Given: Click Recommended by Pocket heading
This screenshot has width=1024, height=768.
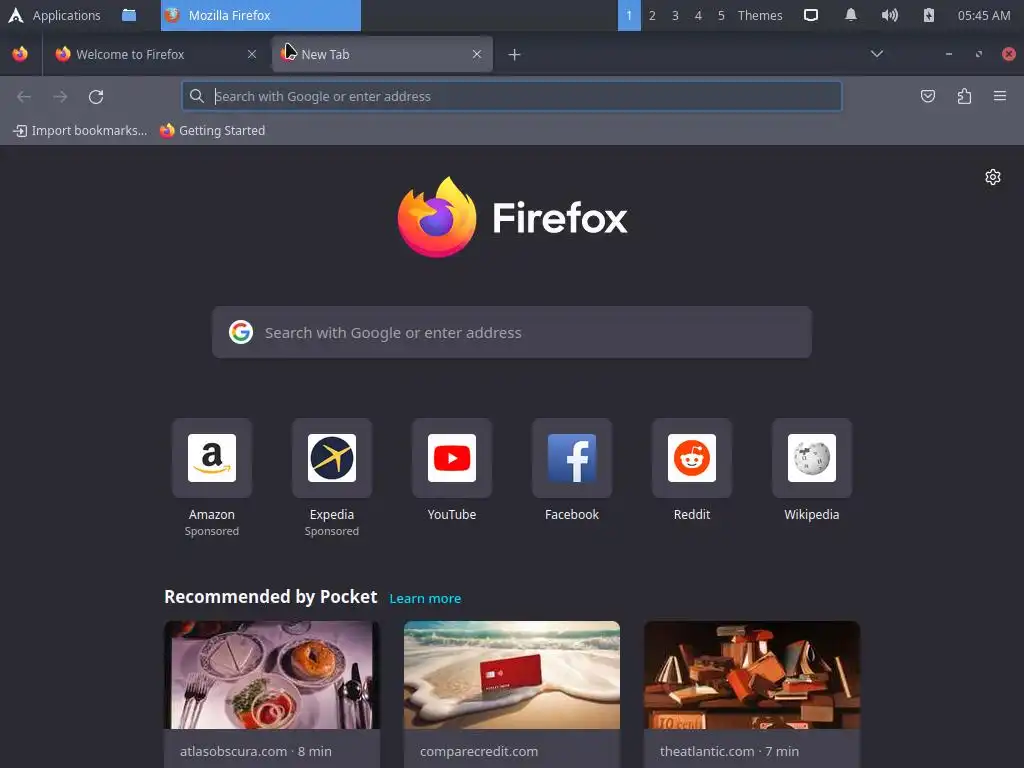Looking at the screenshot, I should [271, 597].
